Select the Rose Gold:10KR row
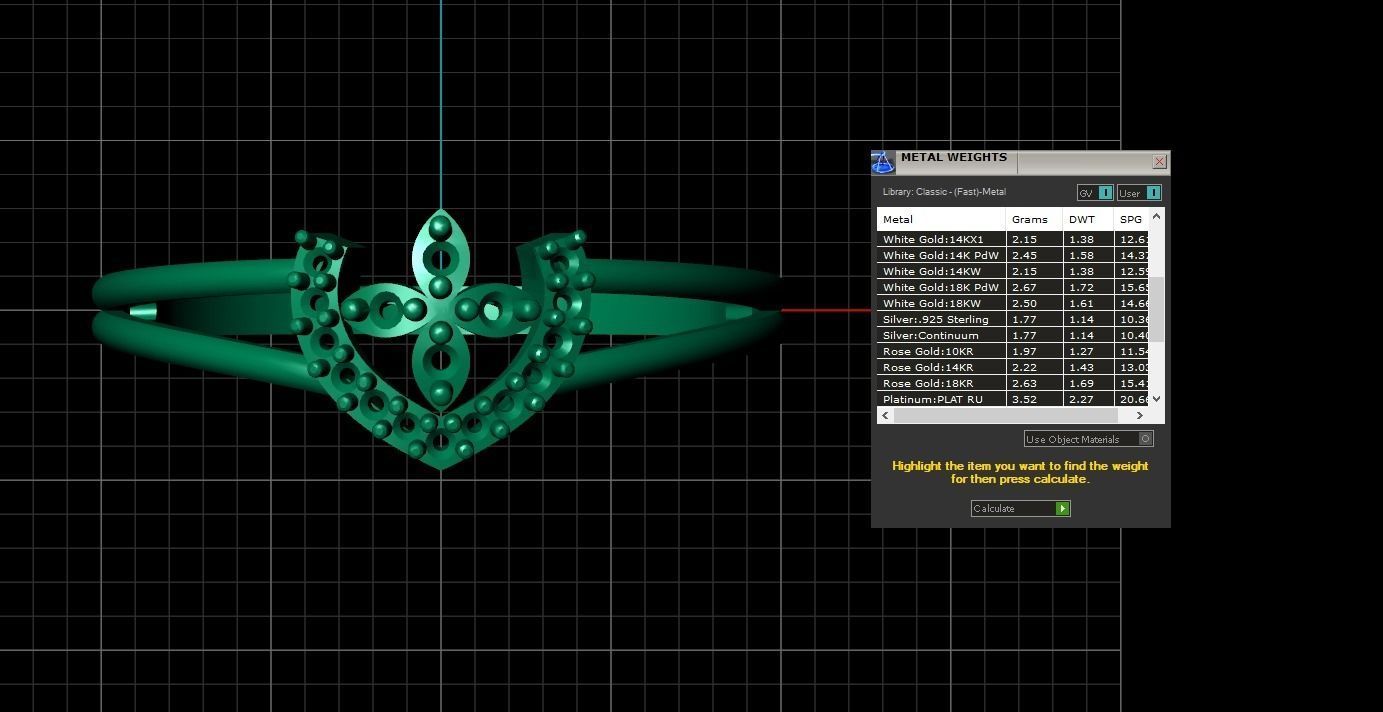Viewport: 1383px width, 712px height. [1013, 351]
